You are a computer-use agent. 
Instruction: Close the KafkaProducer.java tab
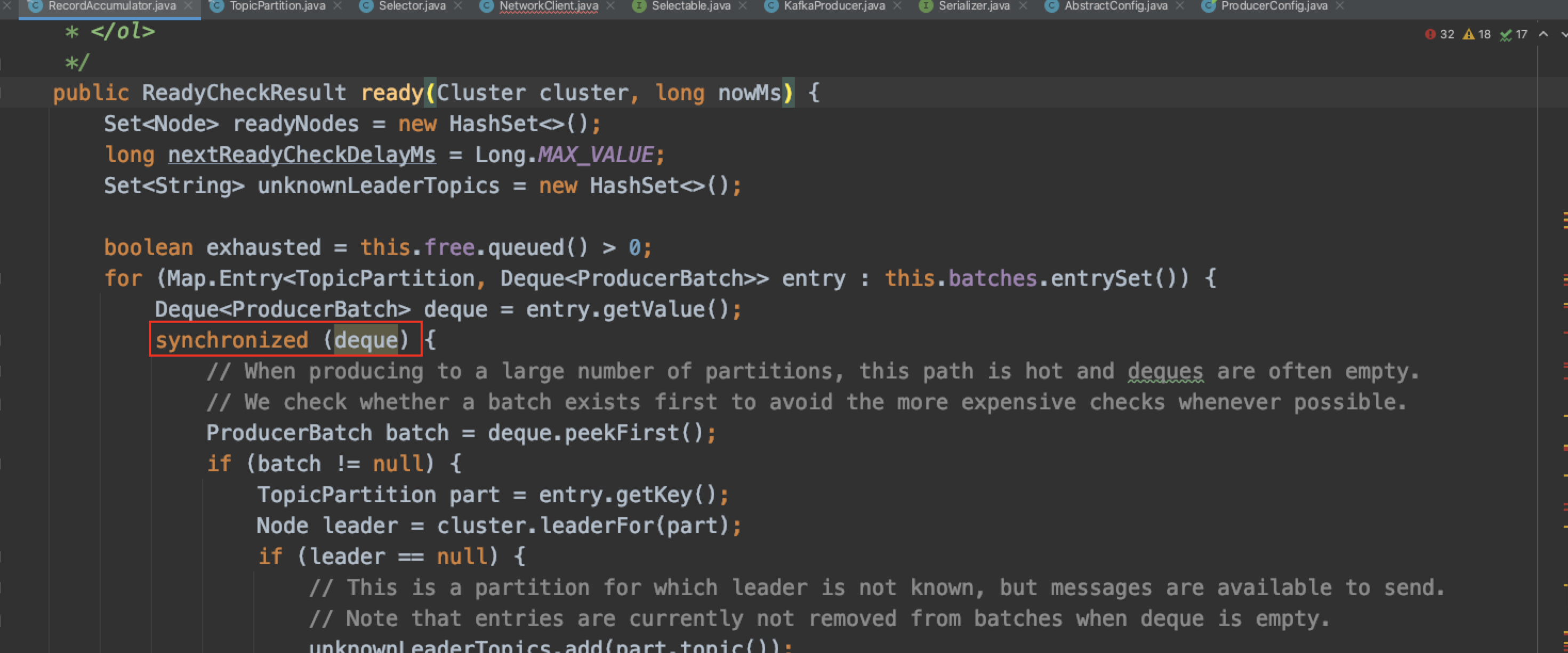(x=897, y=6)
